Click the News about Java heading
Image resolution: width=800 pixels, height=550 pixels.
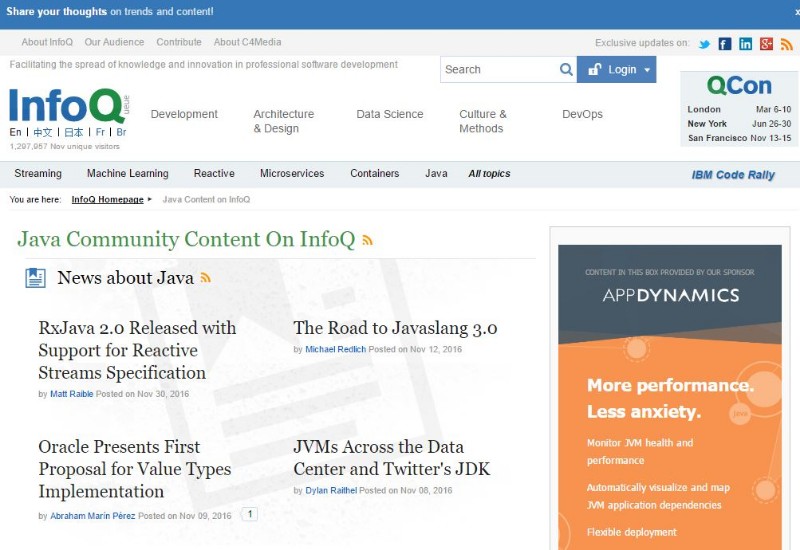pos(126,278)
